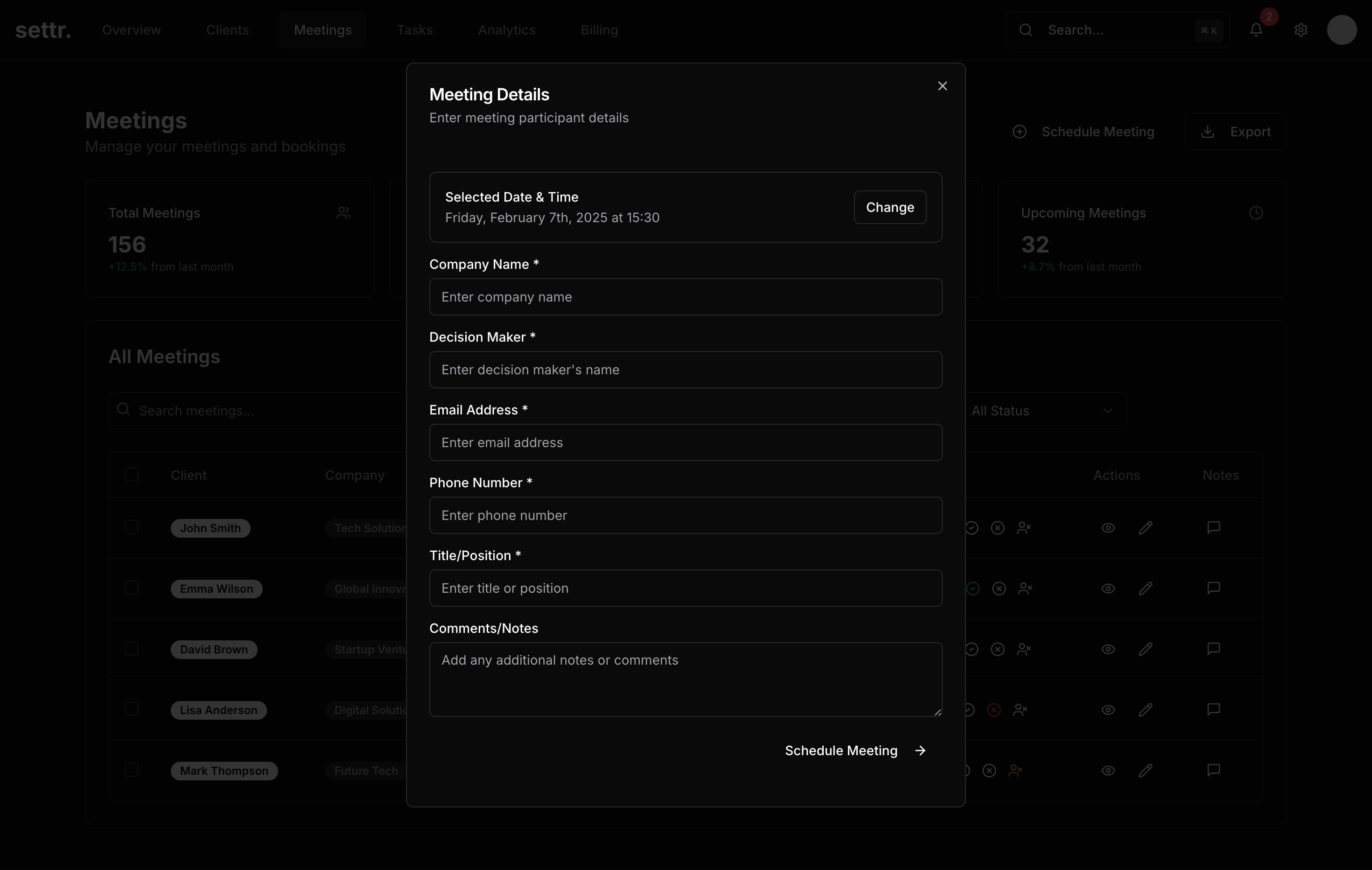Go to the Clients tab
The width and height of the screenshot is (1372, 870).
click(x=227, y=30)
